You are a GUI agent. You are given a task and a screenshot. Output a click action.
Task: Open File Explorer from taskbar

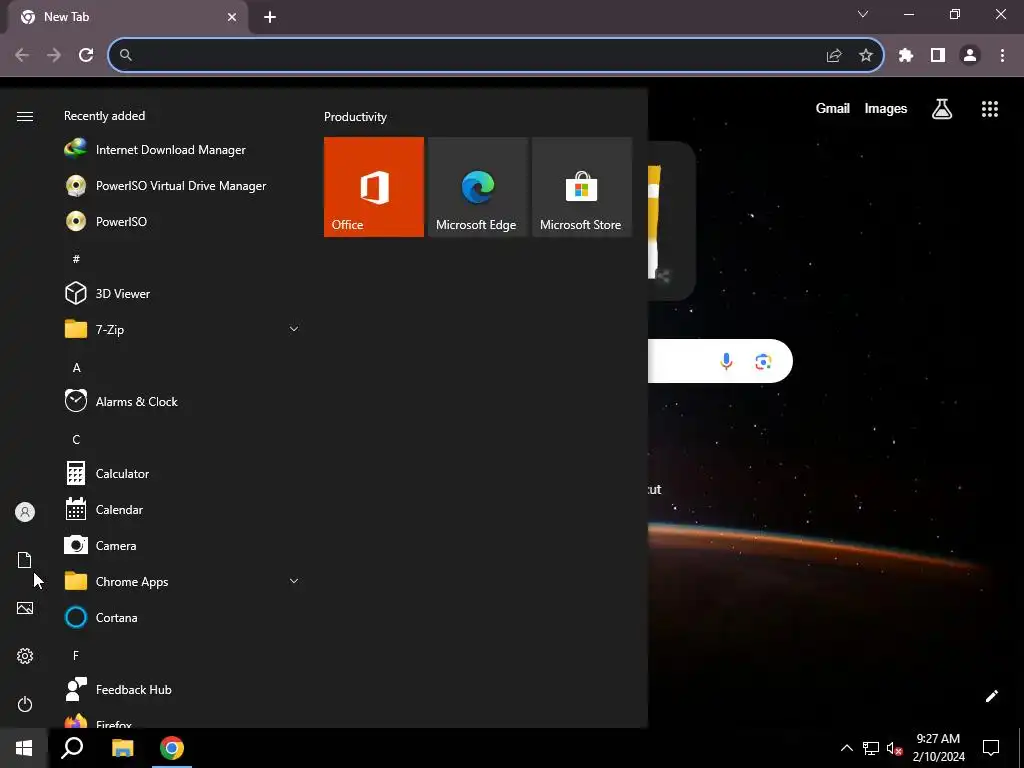point(122,748)
